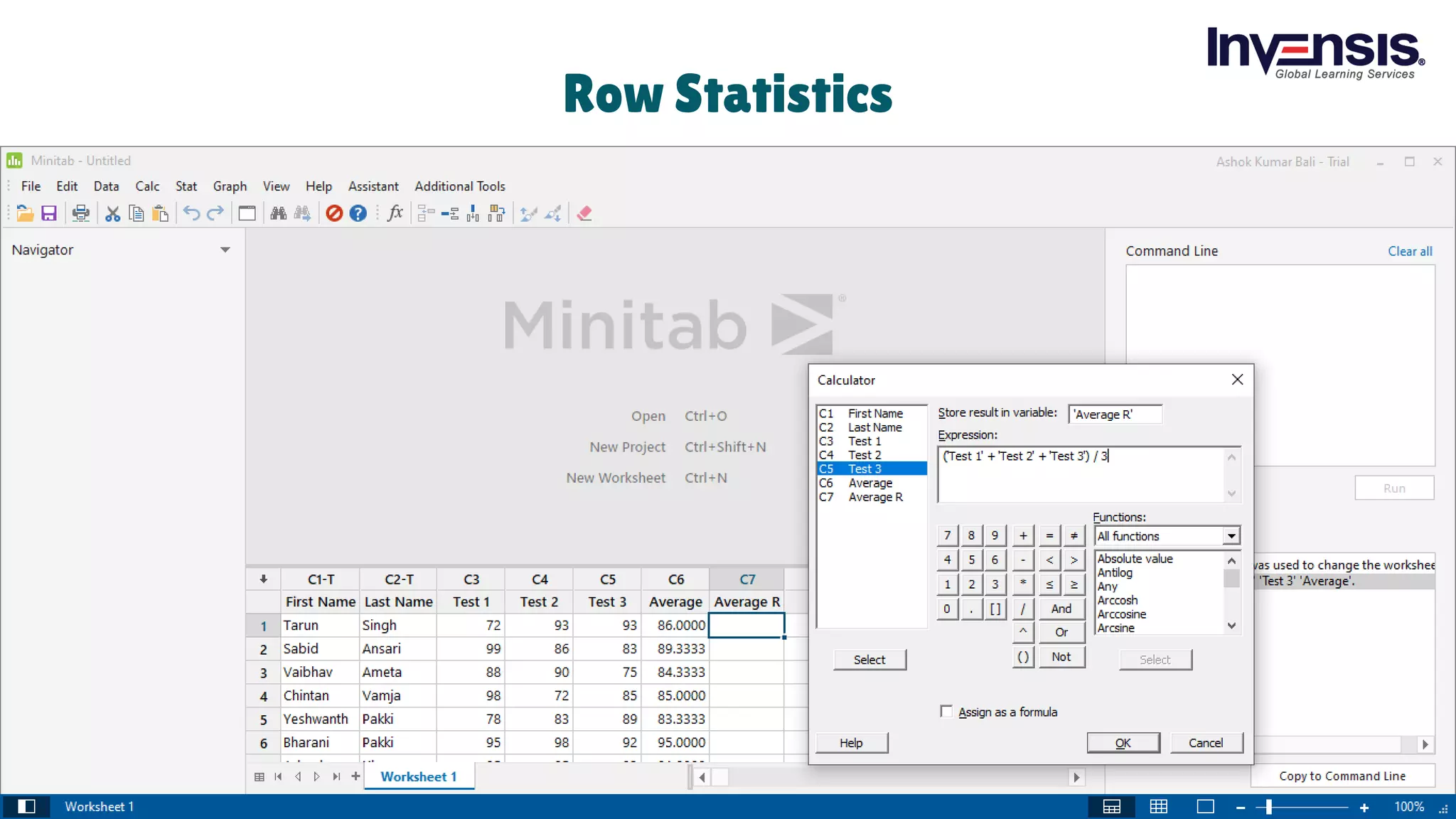The height and width of the screenshot is (819, 1456).
Task: Enable Assign as a formula checkbox
Action: coord(946,712)
